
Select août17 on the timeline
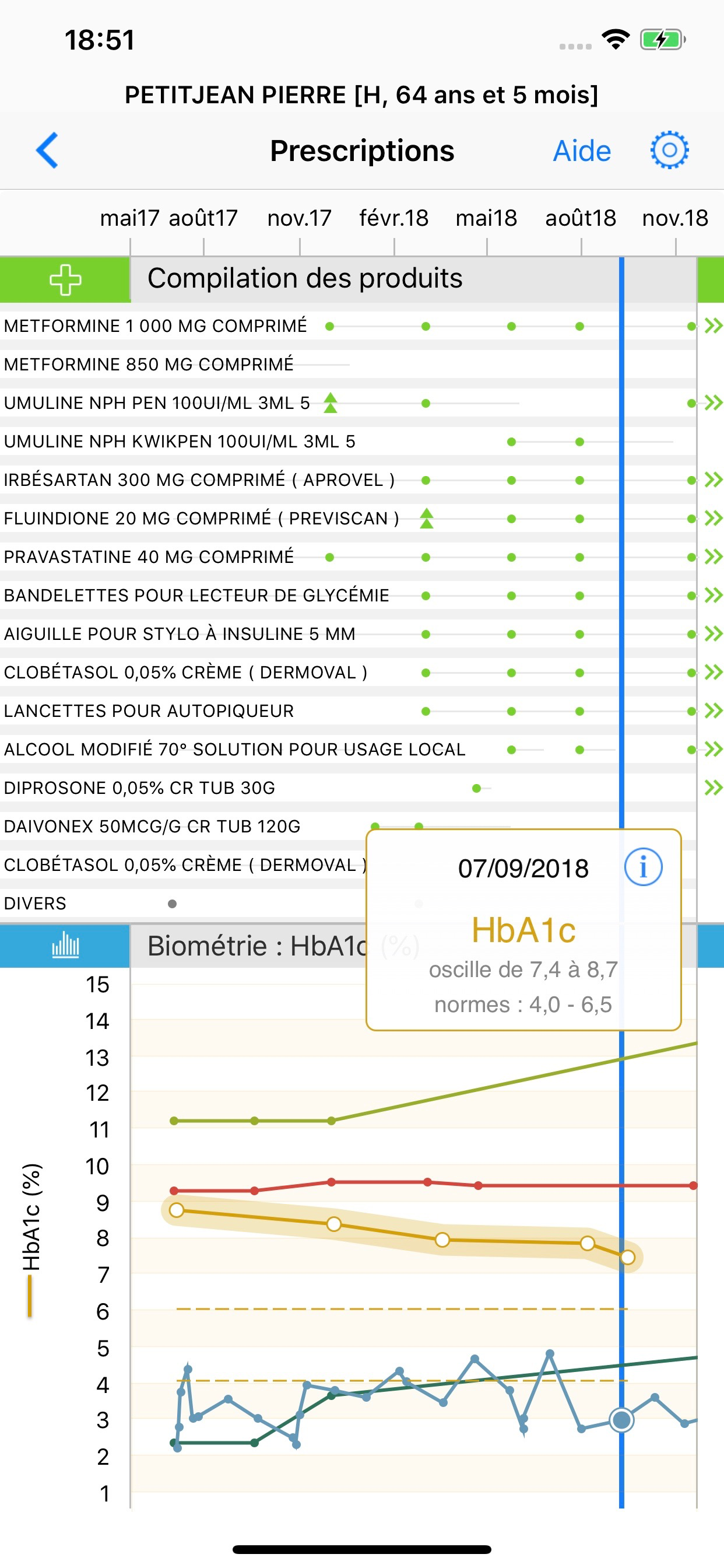pyautogui.click(x=203, y=219)
